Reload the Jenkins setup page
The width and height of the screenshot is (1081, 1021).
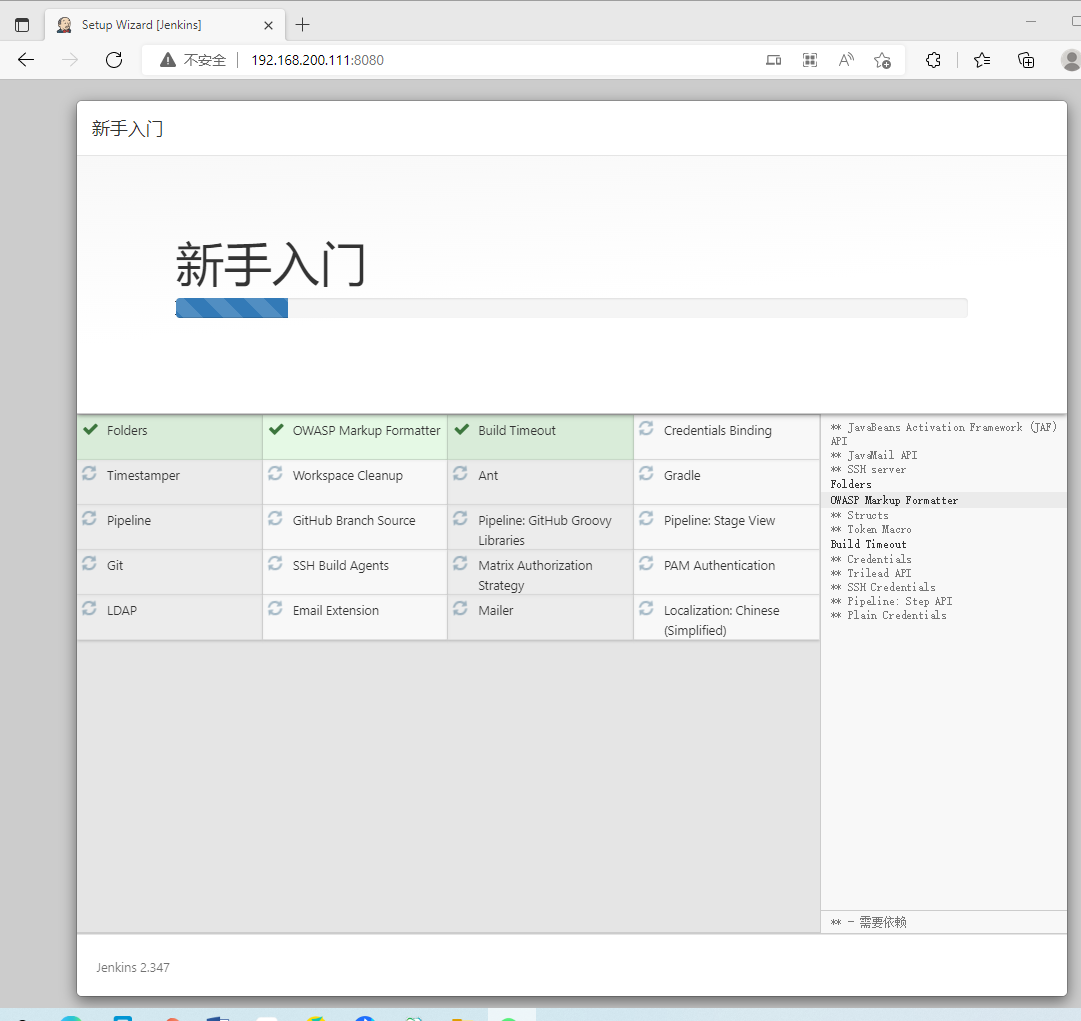tap(114, 60)
